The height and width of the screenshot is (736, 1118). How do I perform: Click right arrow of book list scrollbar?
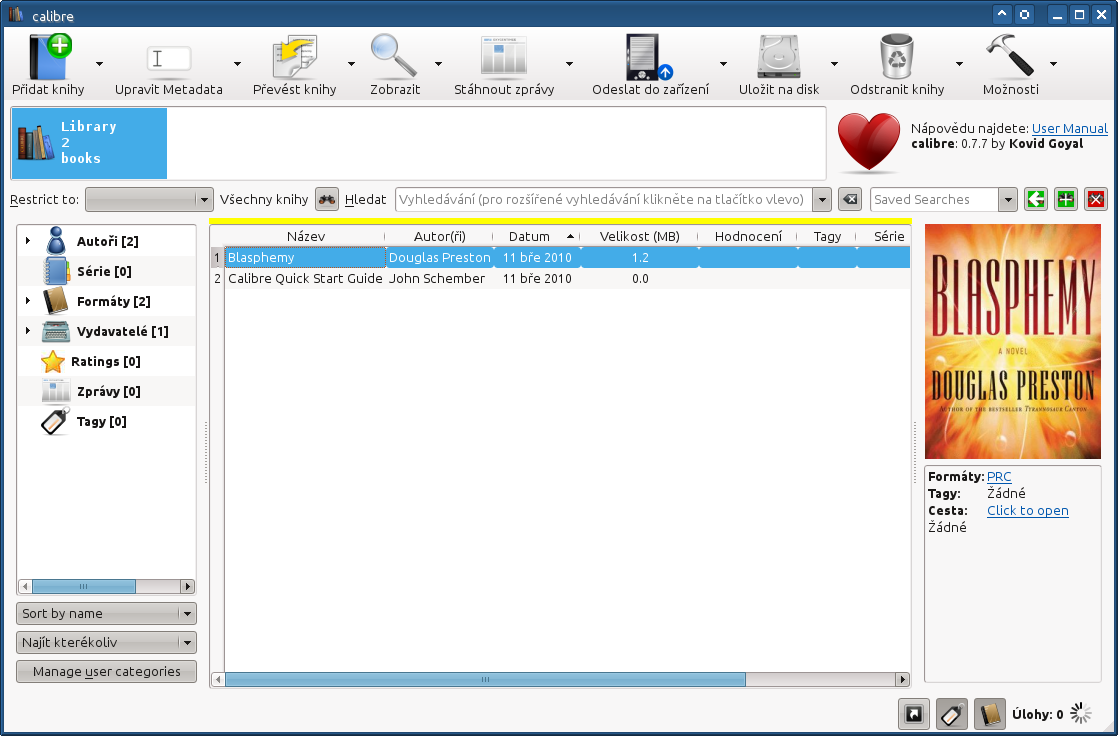pyautogui.click(x=903, y=680)
